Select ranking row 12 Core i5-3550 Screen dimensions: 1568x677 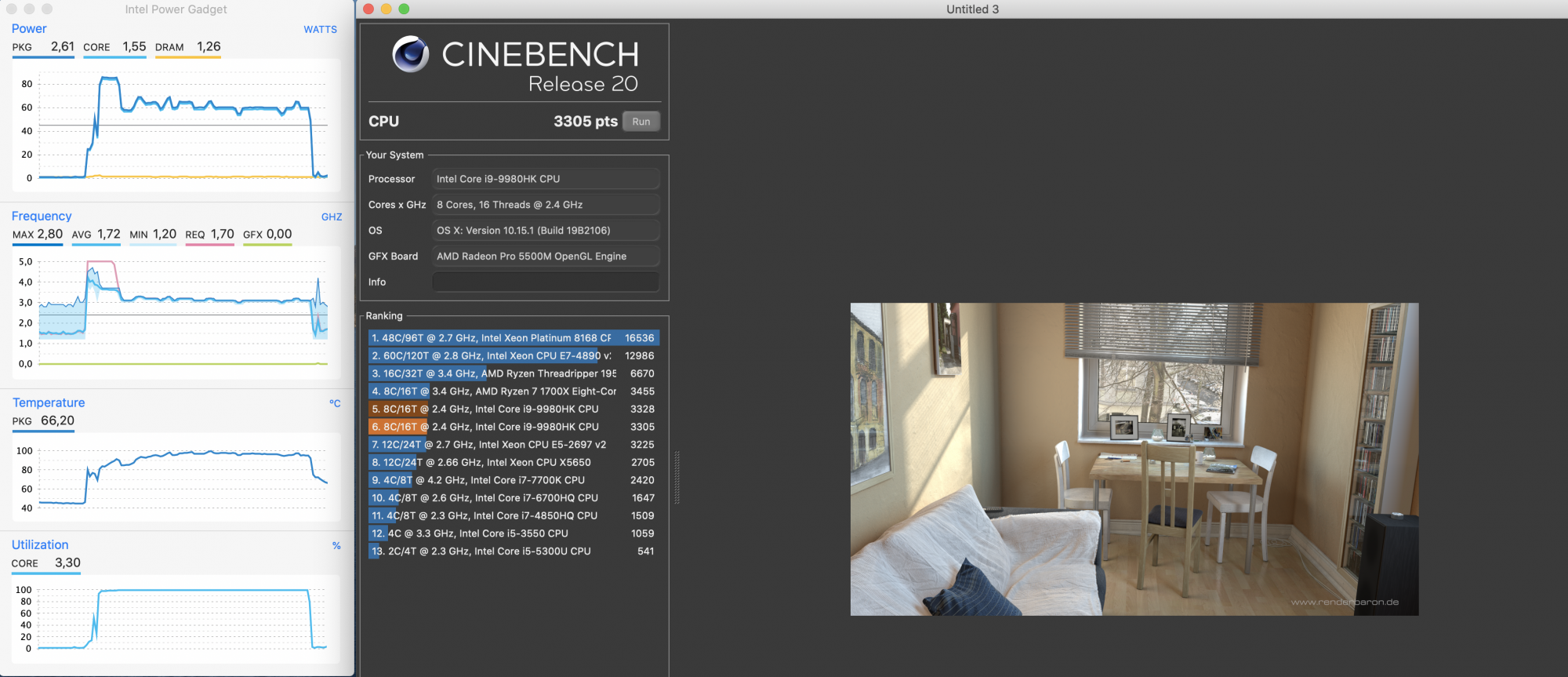click(514, 533)
